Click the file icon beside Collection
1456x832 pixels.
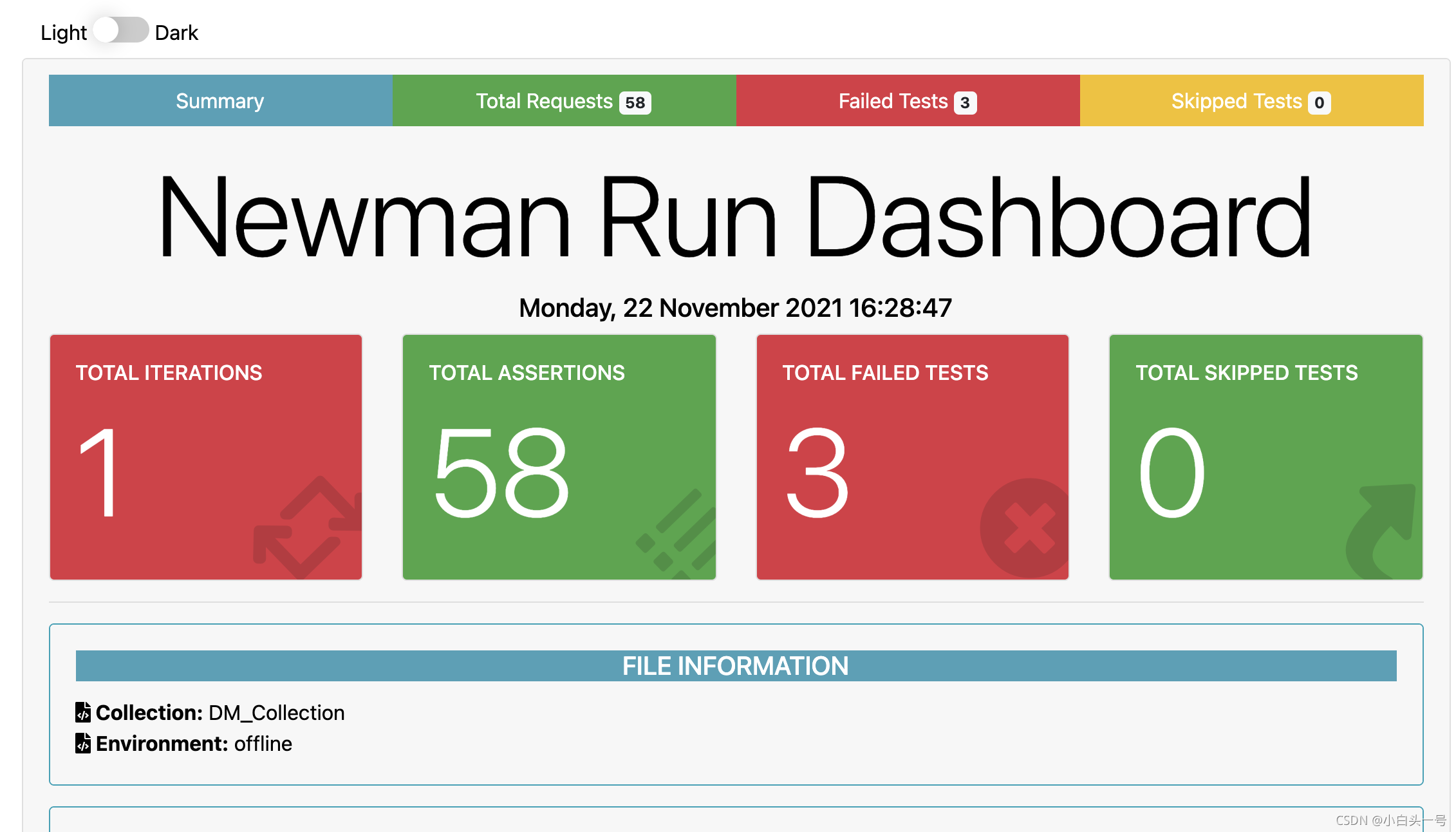pos(82,712)
